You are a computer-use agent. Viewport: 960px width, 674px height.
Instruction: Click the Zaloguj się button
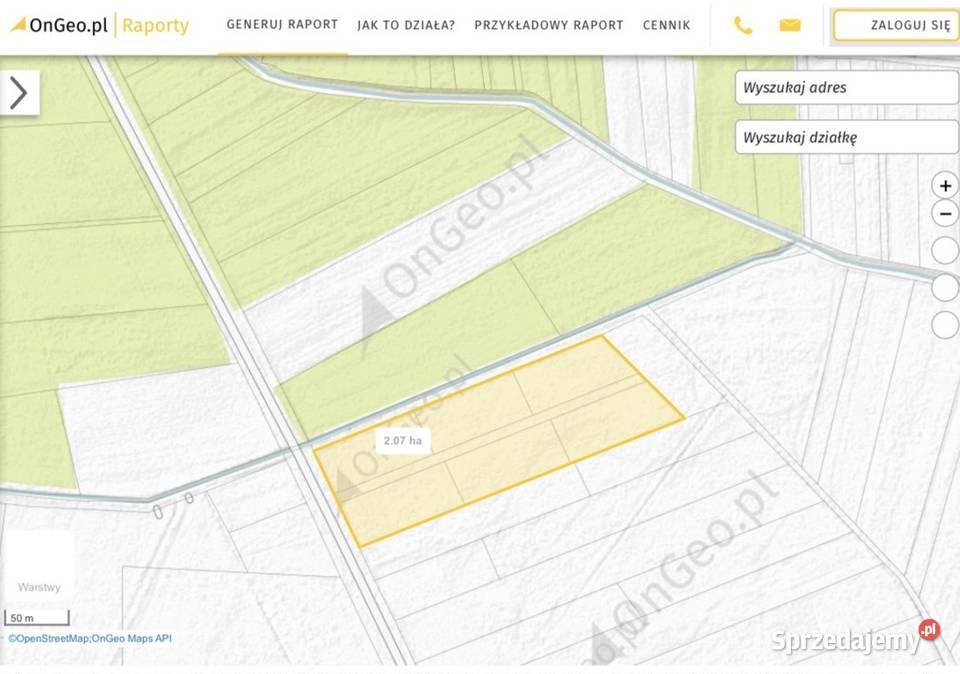pos(895,25)
